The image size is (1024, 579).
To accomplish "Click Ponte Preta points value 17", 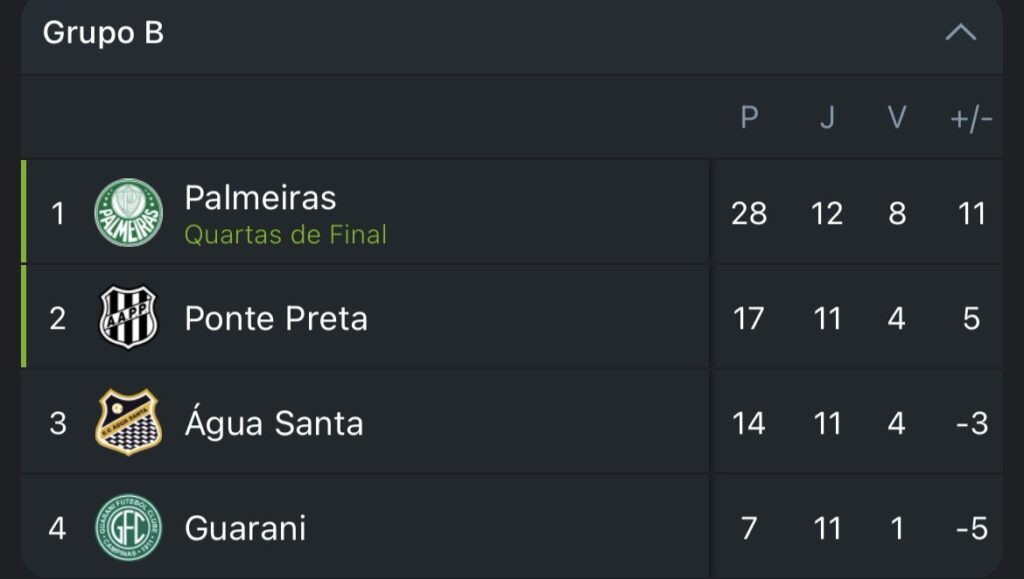I will click(749, 318).
